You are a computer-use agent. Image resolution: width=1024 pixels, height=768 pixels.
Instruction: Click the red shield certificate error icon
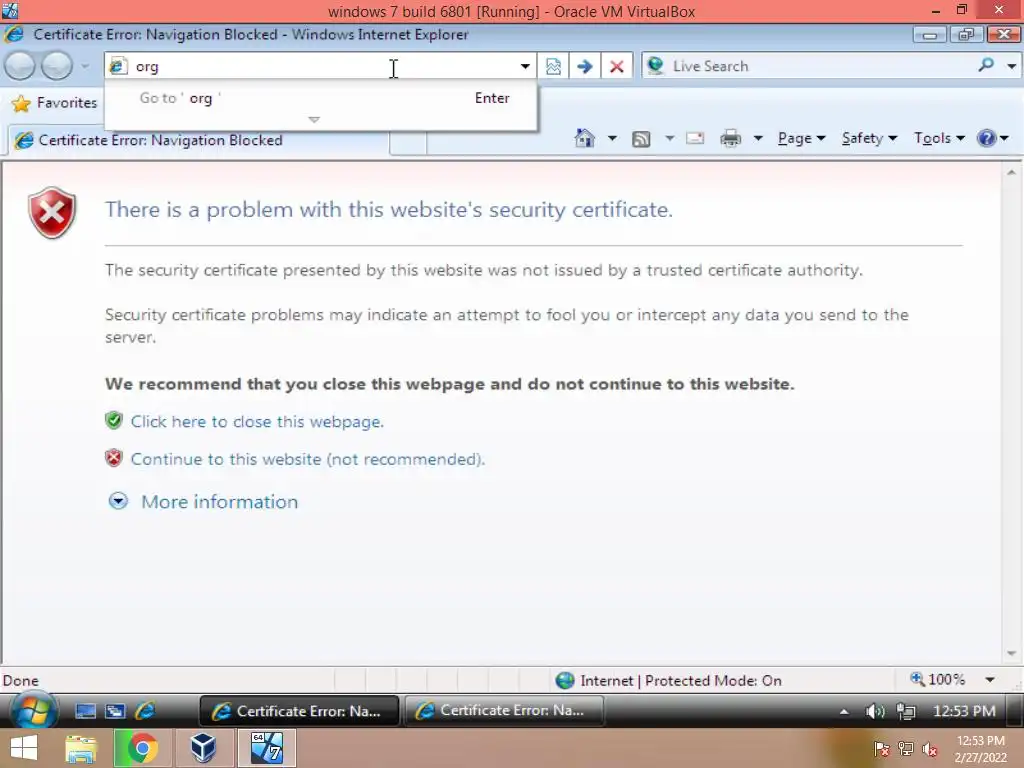pos(52,212)
